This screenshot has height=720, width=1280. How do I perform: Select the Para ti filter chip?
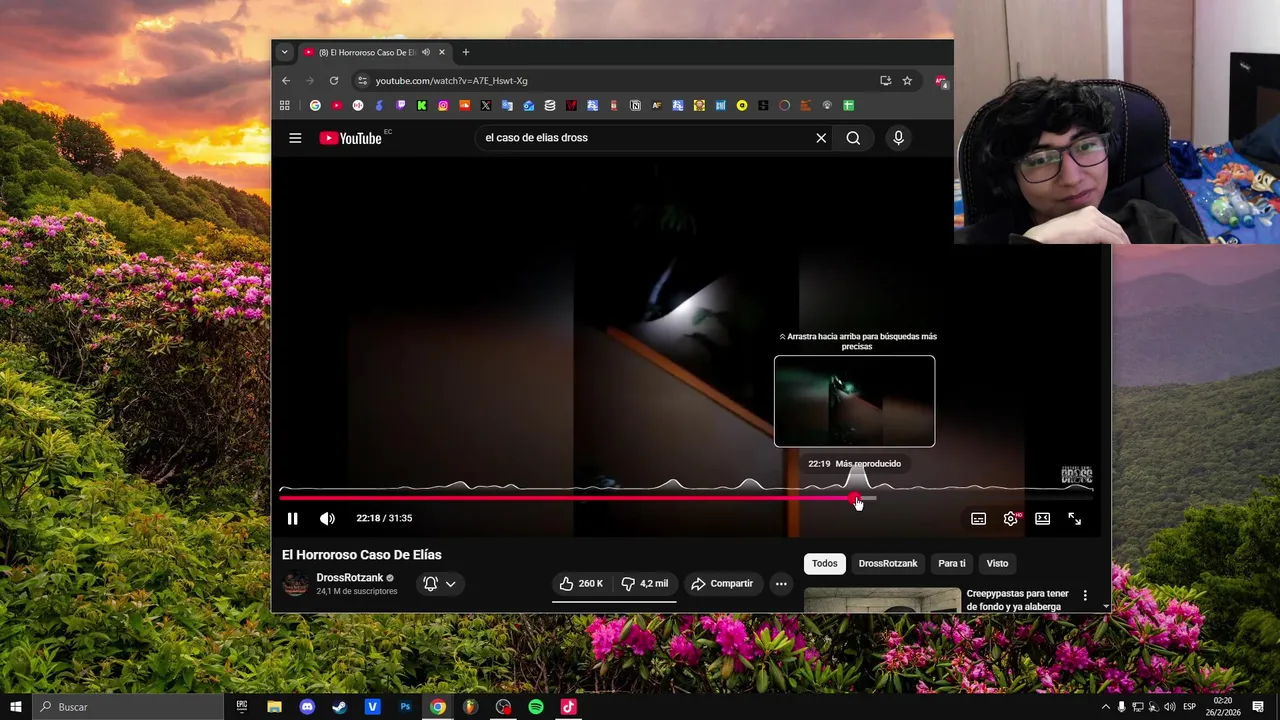(951, 563)
